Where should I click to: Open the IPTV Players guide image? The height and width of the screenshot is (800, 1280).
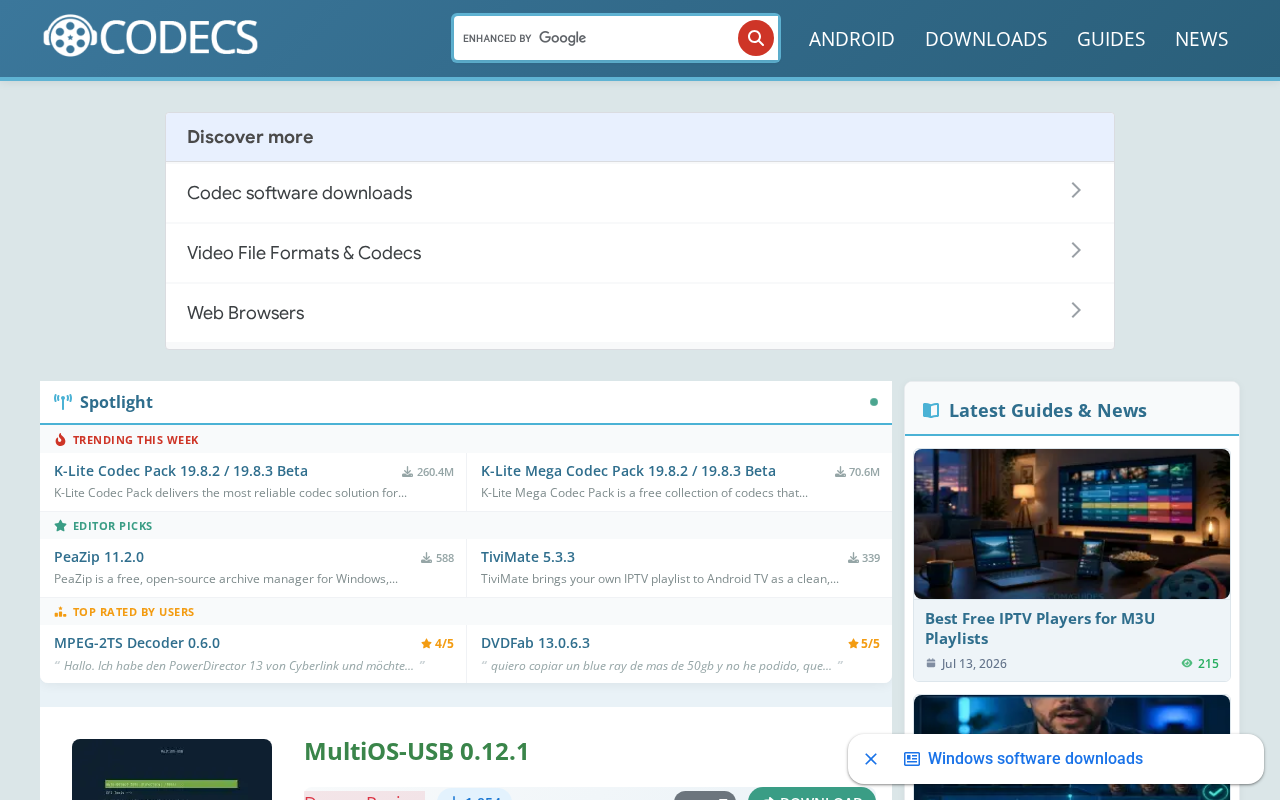1072,524
